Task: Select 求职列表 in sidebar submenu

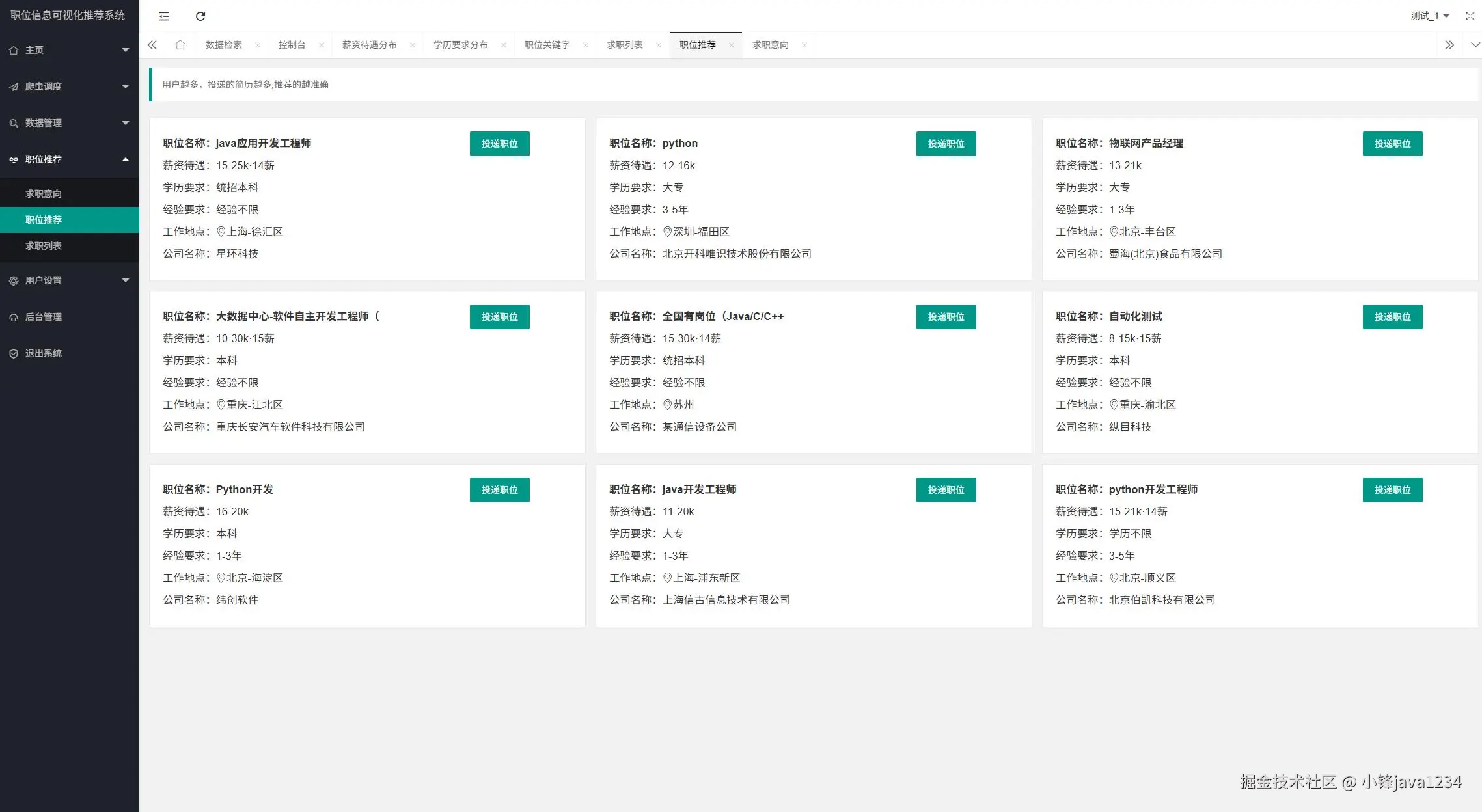Action: pyautogui.click(x=44, y=246)
